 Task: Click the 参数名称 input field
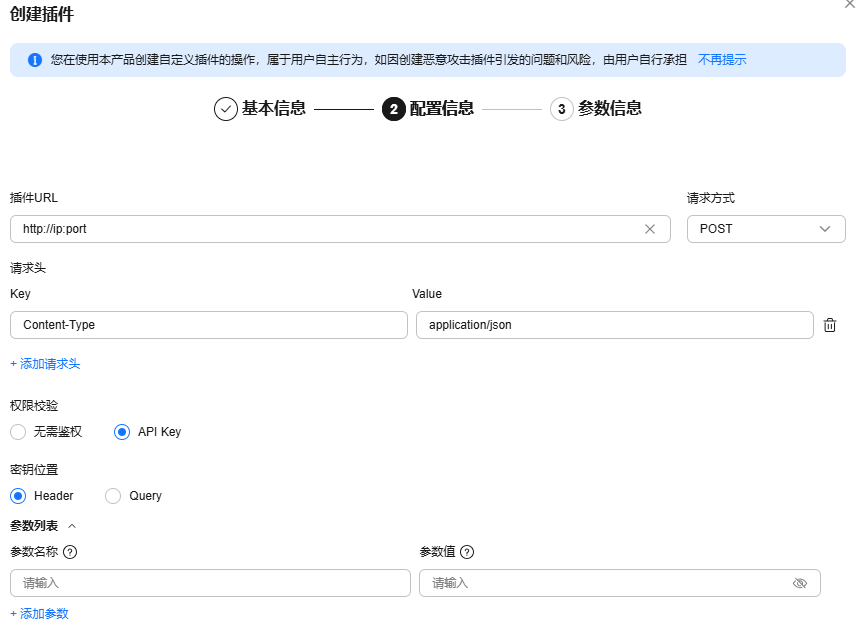pyautogui.click(x=210, y=583)
